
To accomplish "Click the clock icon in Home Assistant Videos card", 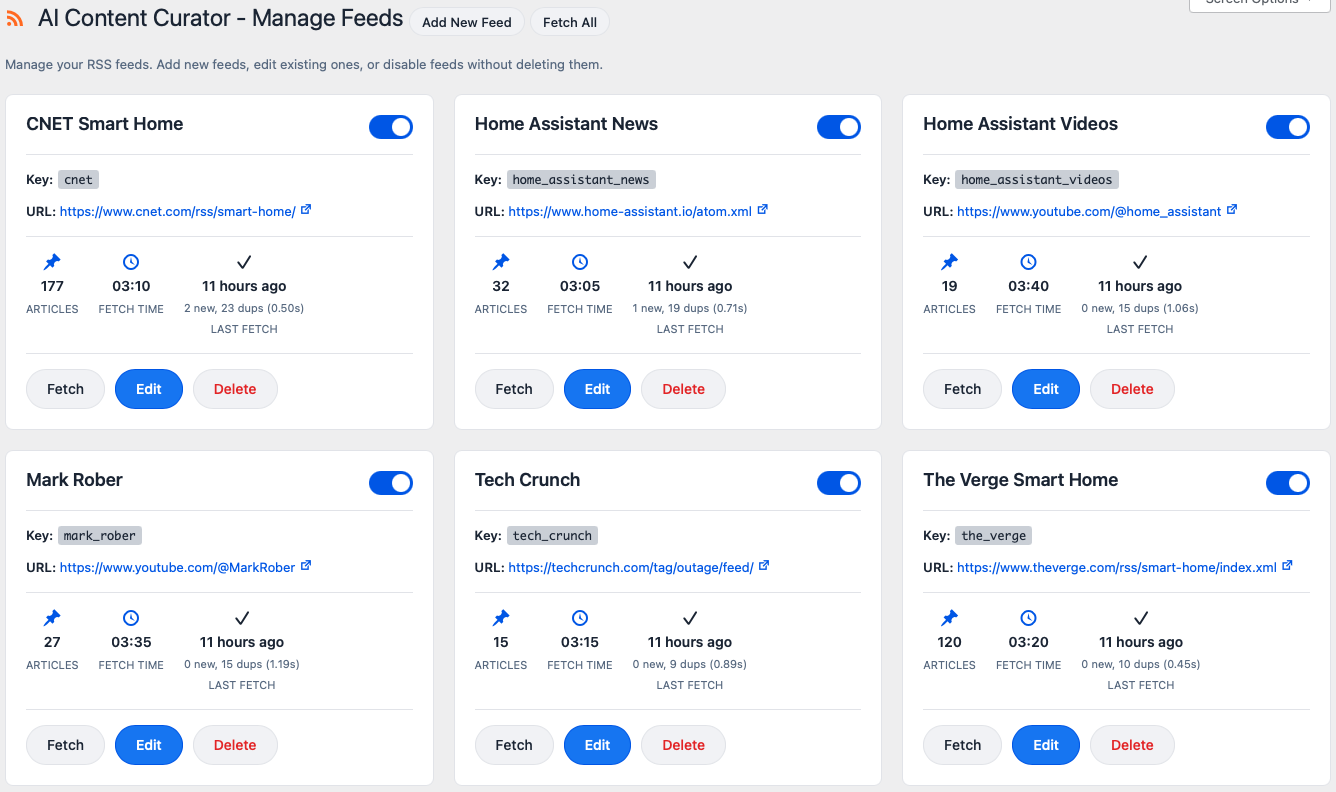I will [x=1029, y=262].
